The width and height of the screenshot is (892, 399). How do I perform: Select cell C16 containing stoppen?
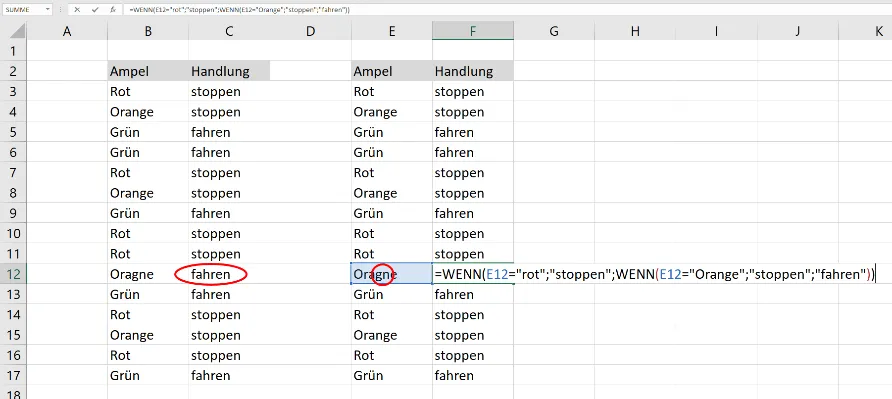229,355
